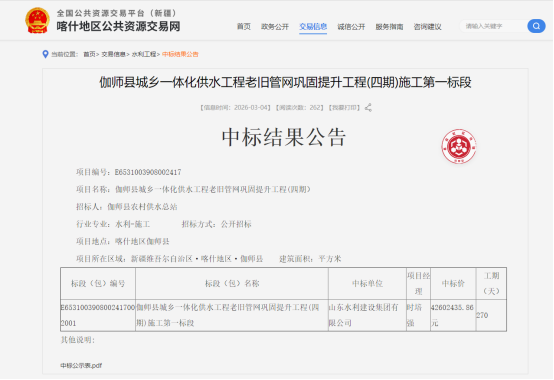Focus the keyword search input field
The image size is (554, 380).
(493, 26)
